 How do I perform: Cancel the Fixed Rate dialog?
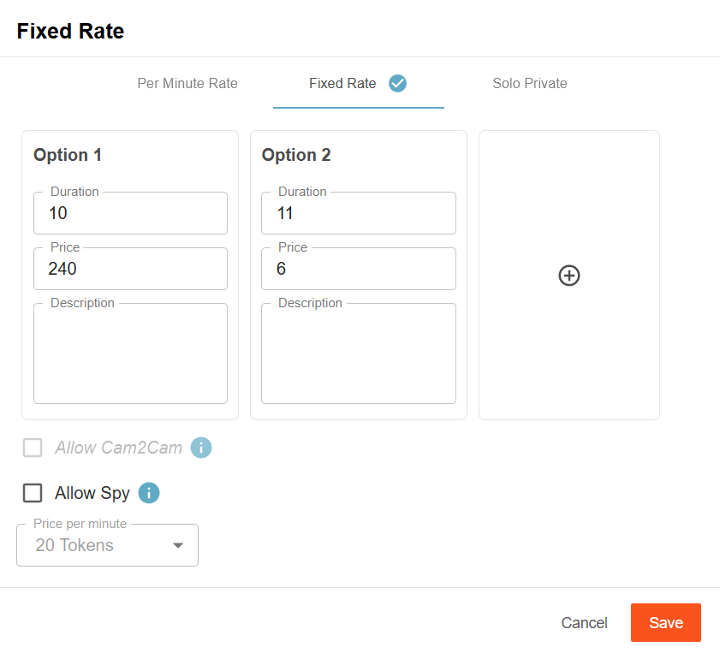click(x=584, y=622)
